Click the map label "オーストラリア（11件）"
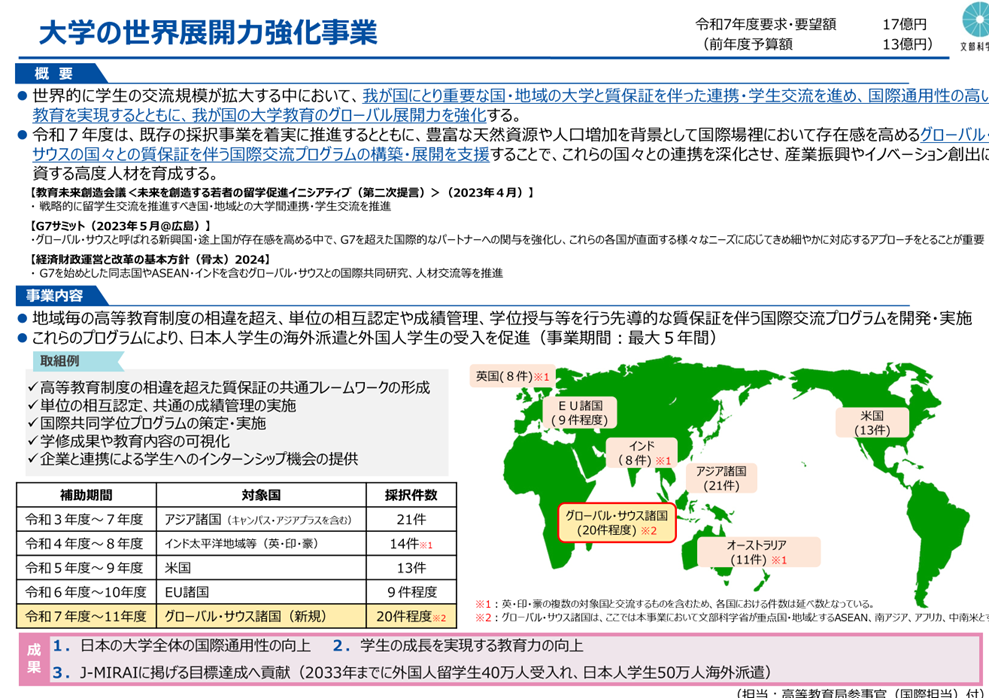989x698 pixels. pos(757,552)
